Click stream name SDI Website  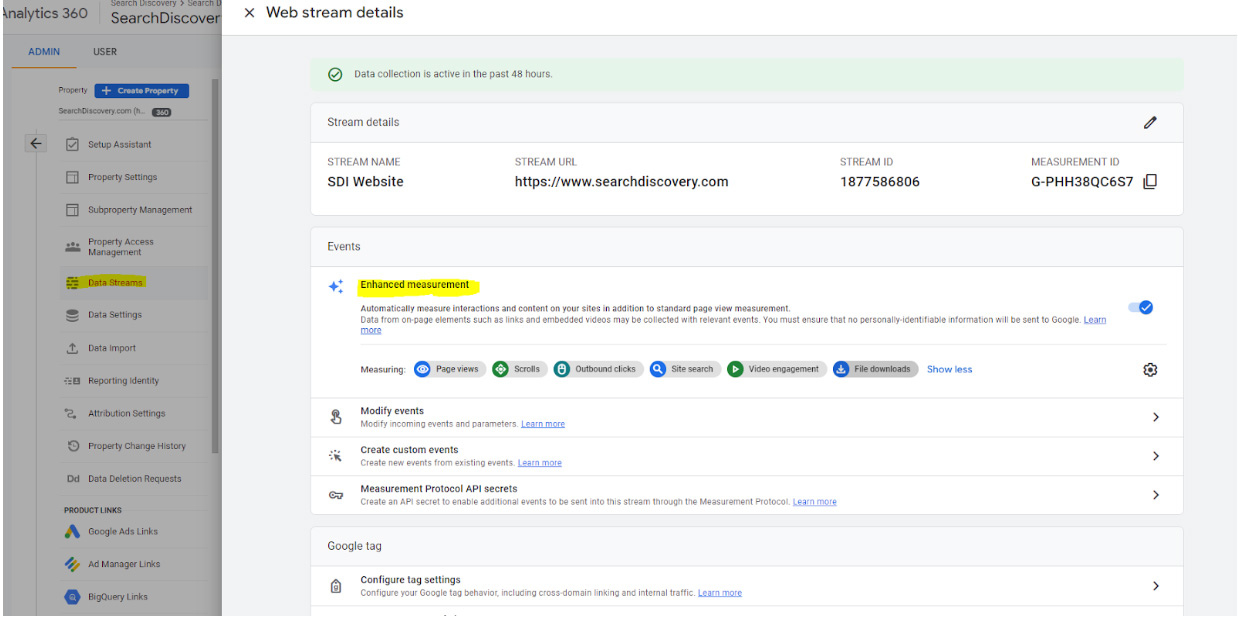(365, 182)
